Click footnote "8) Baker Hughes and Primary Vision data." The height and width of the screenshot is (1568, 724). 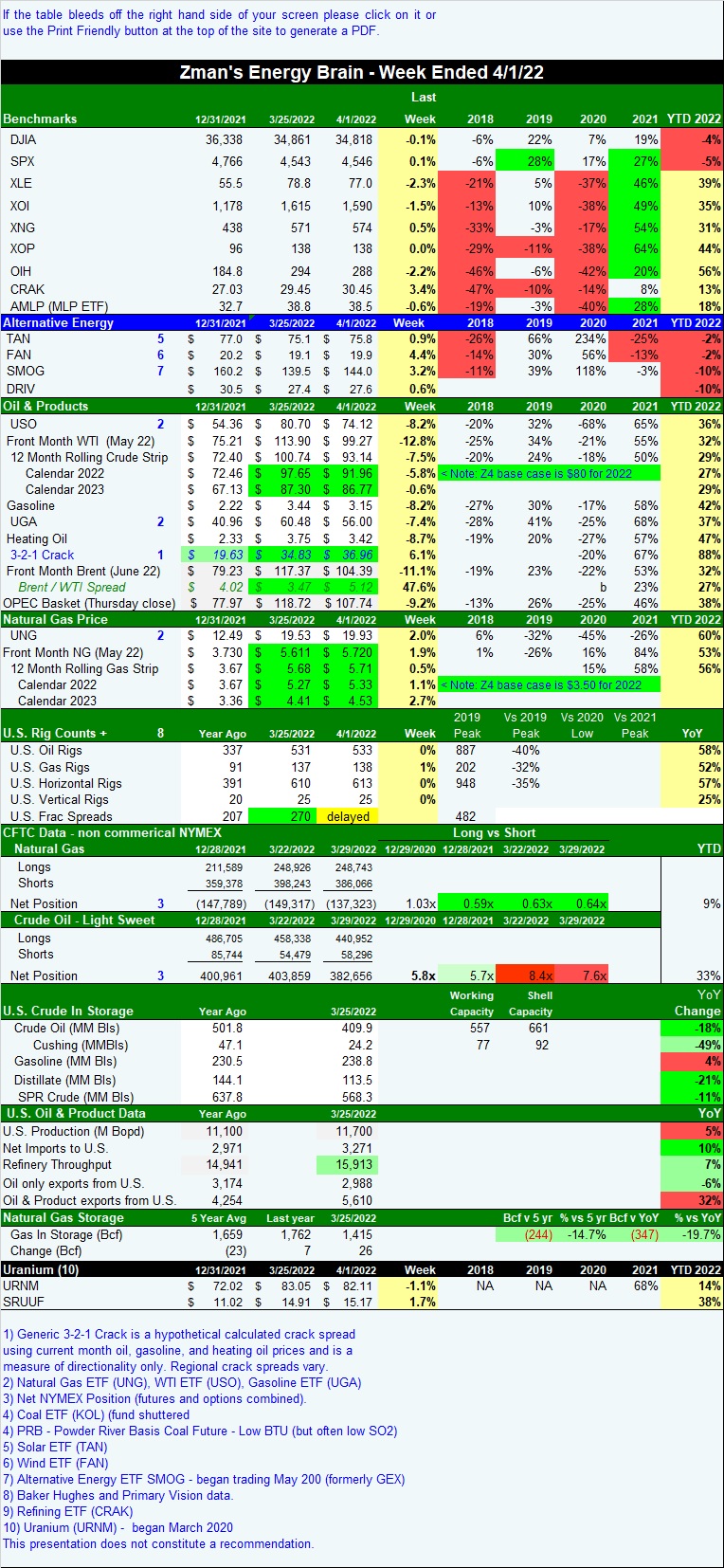pyautogui.click(x=118, y=1495)
